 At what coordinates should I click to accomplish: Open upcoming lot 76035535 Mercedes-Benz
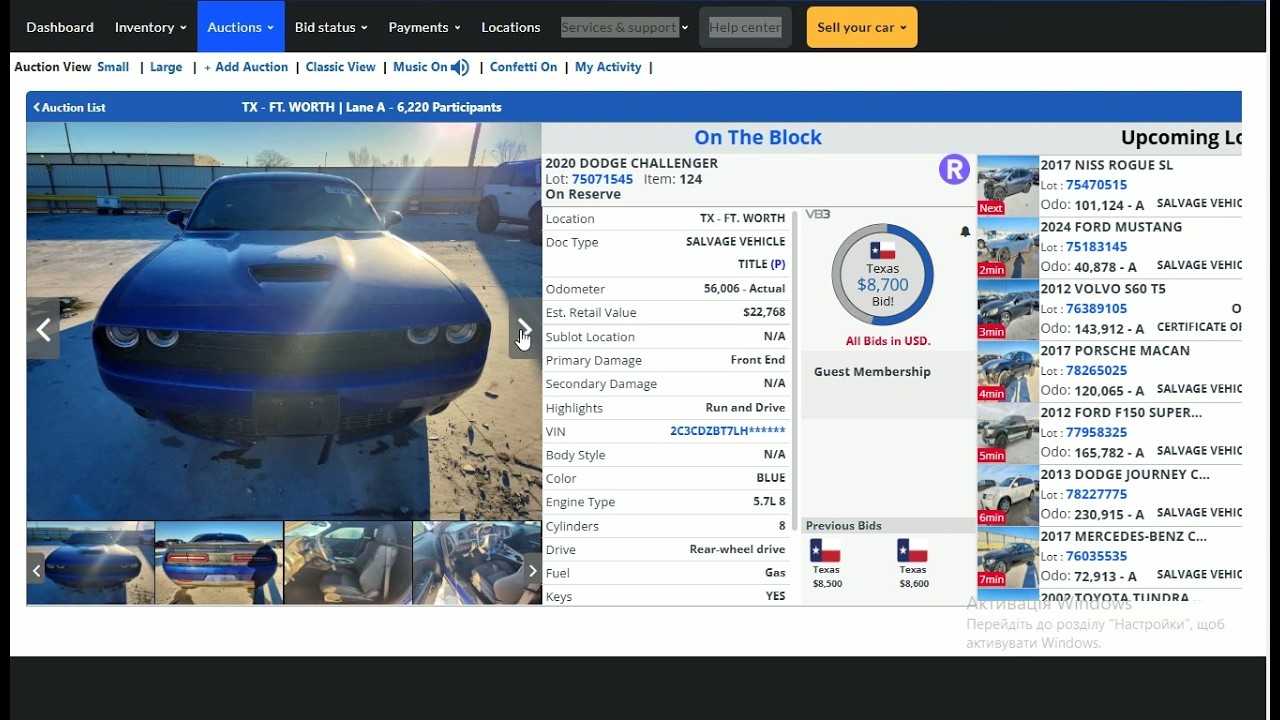(1096, 557)
